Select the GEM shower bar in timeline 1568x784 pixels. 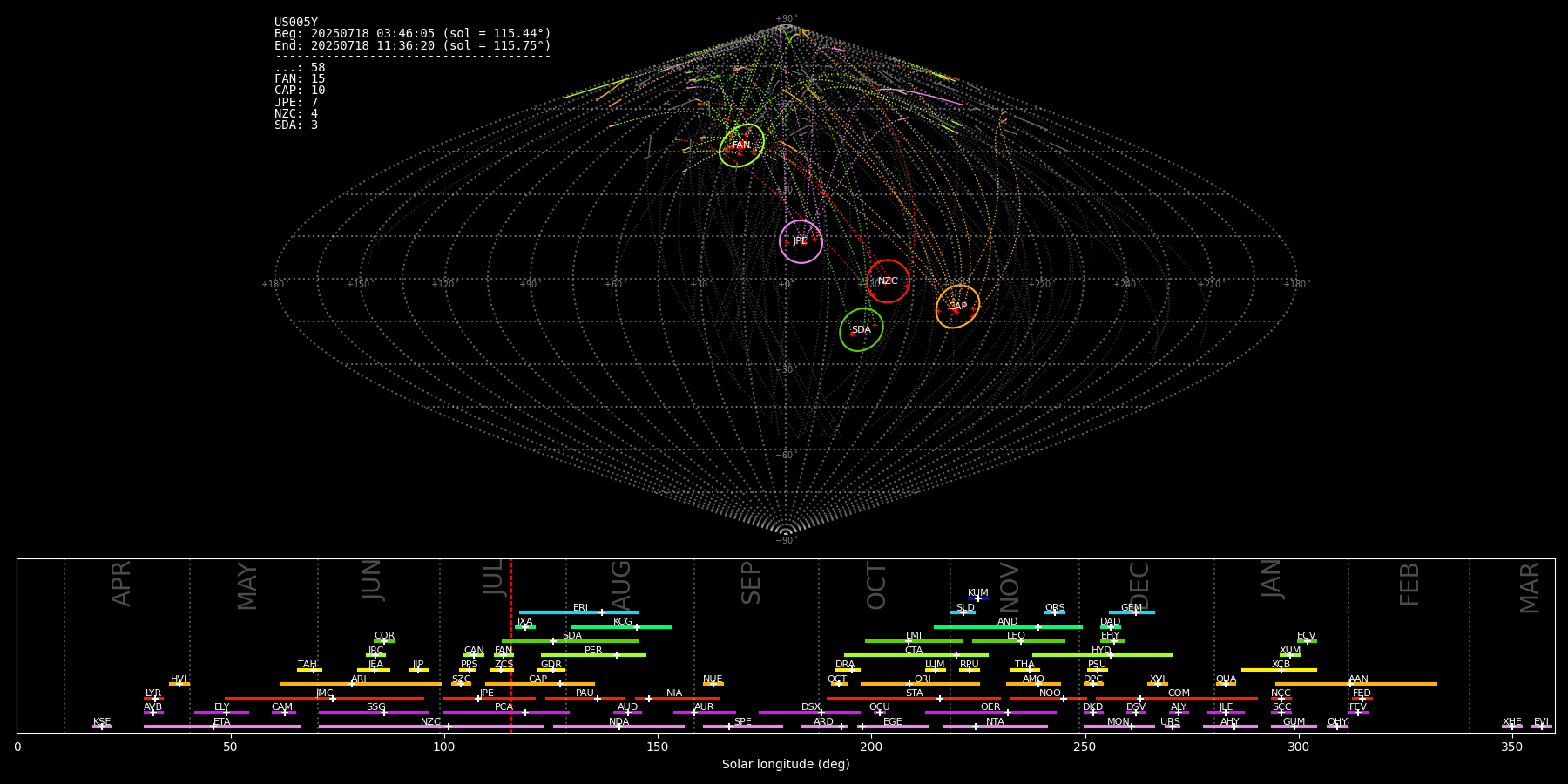coord(1132,612)
